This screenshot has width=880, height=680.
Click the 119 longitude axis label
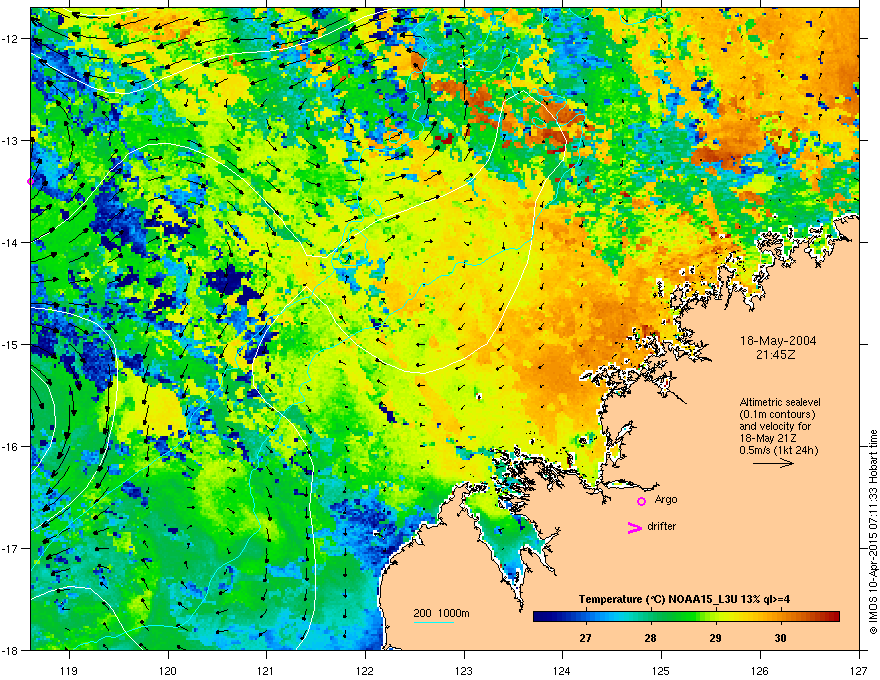tap(69, 670)
